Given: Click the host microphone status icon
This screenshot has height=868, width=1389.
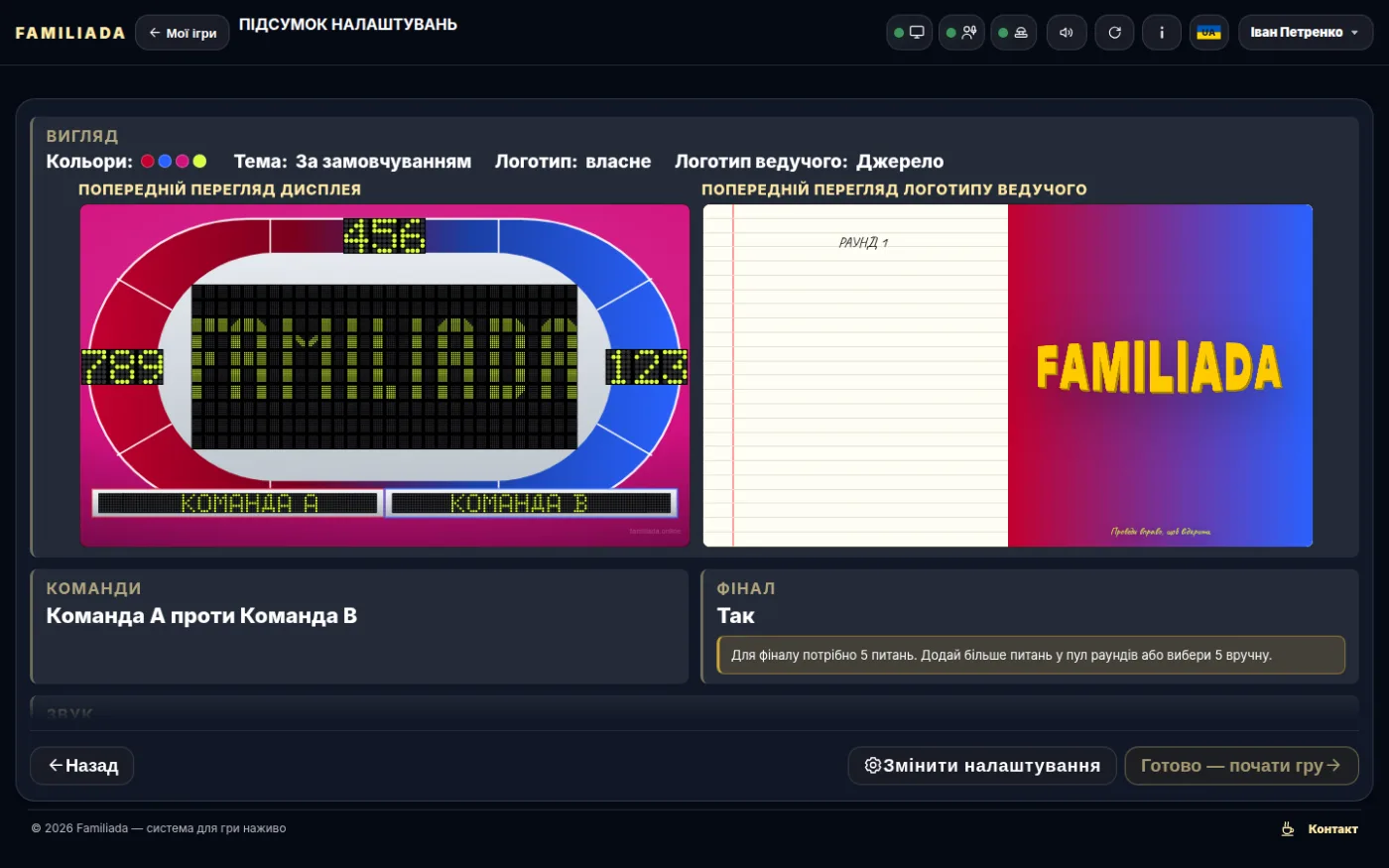Looking at the screenshot, I should coord(961,33).
